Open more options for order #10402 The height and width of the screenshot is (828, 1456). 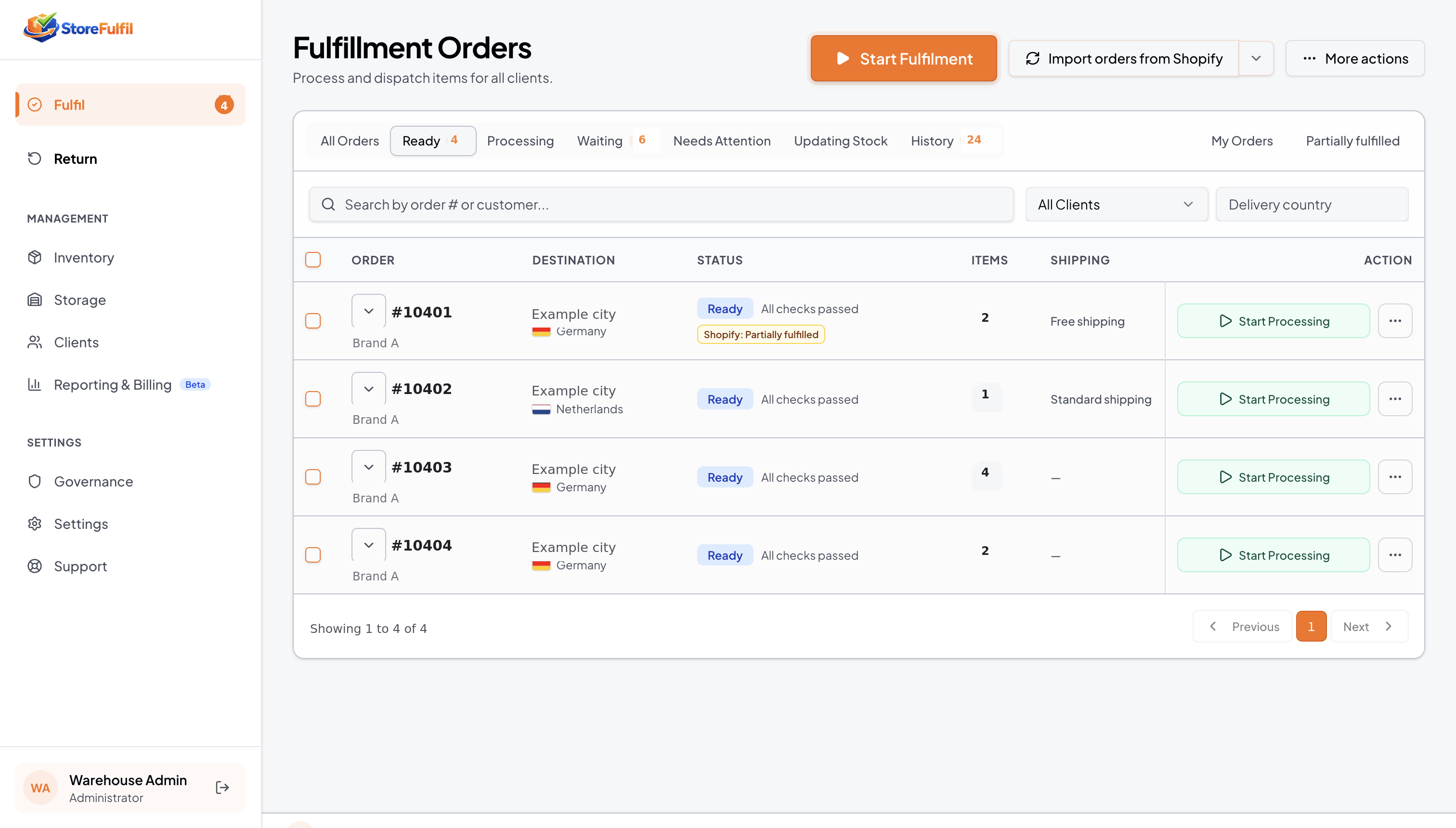[x=1395, y=399]
